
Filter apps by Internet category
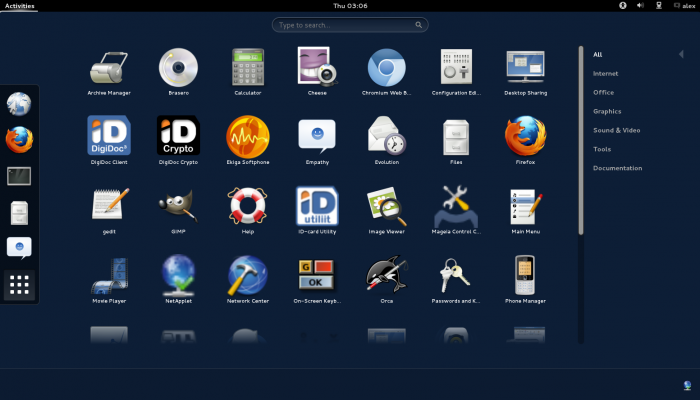coord(605,73)
